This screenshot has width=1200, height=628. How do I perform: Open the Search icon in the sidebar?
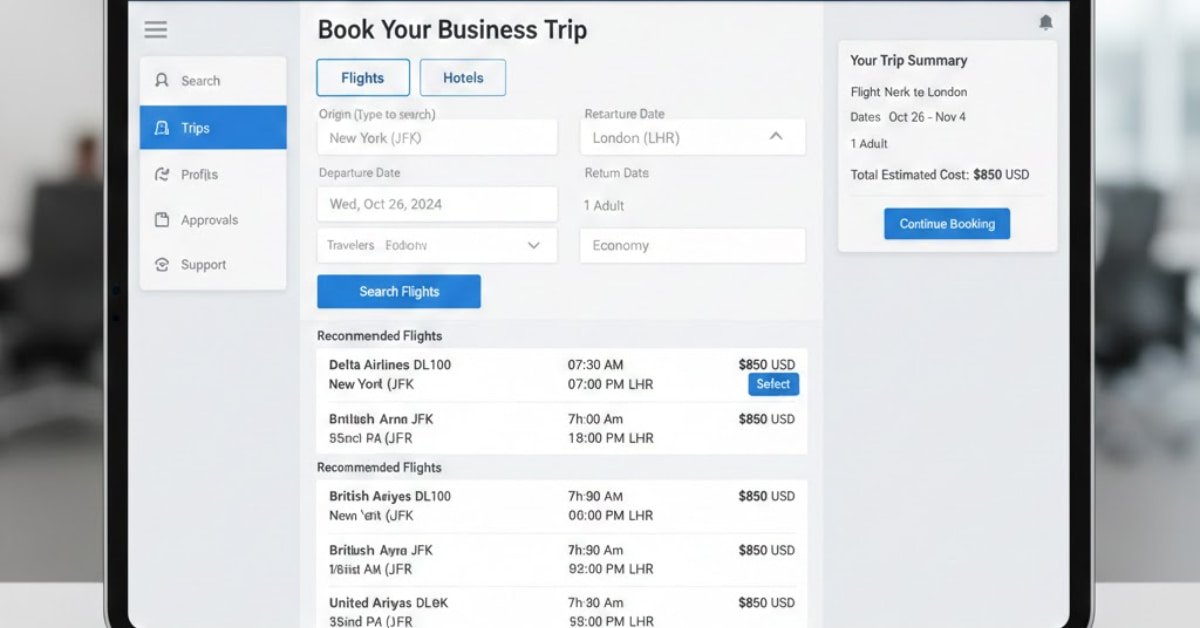tap(160, 80)
